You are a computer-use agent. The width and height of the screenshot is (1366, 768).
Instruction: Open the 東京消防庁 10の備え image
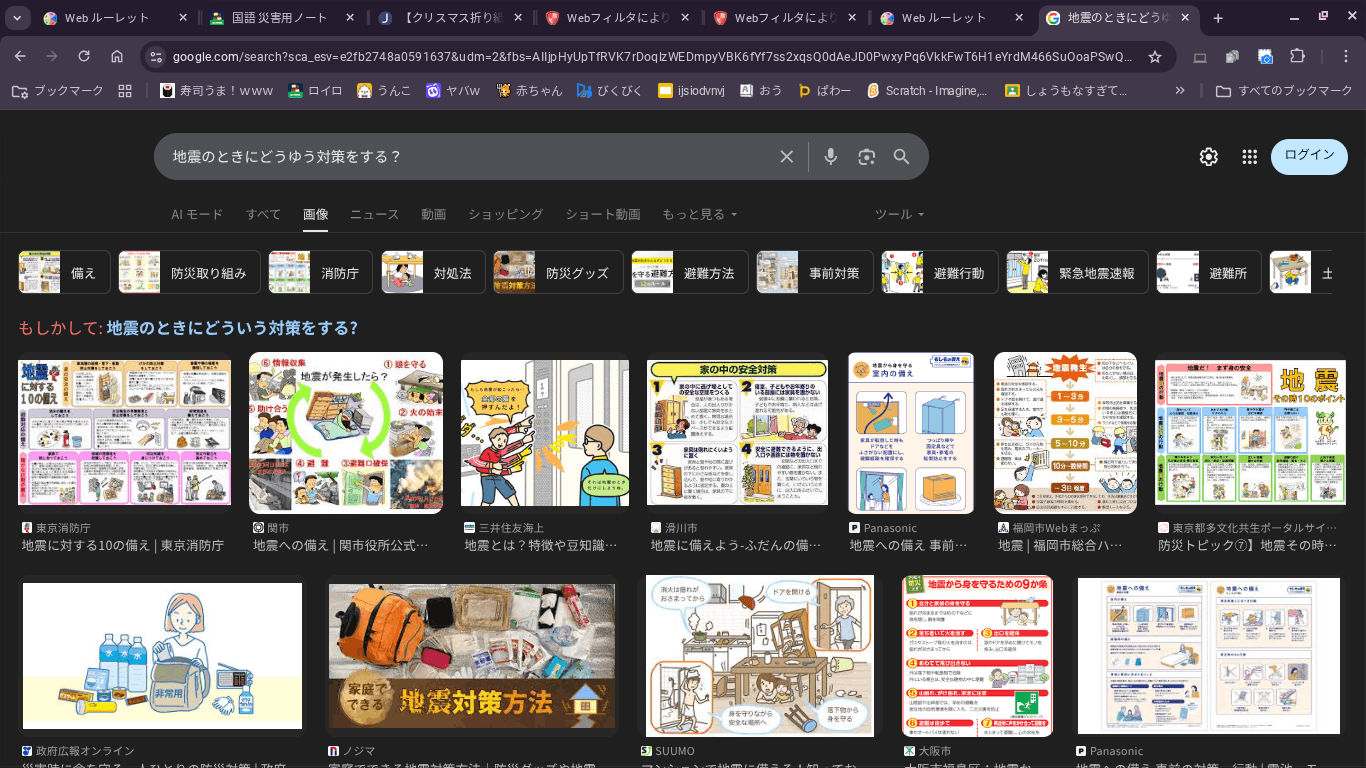(124, 433)
